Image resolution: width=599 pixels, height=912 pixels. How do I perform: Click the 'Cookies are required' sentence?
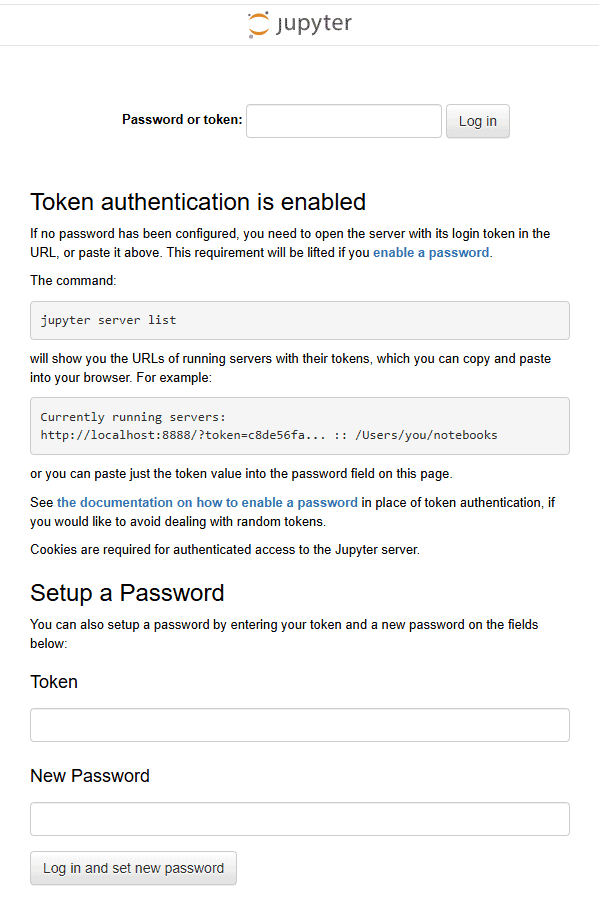click(224, 550)
